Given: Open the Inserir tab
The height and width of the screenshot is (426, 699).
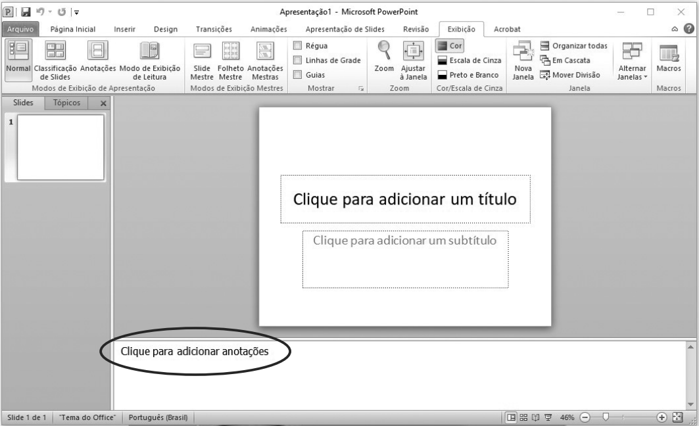Looking at the screenshot, I should pyautogui.click(x=124, y=29).
